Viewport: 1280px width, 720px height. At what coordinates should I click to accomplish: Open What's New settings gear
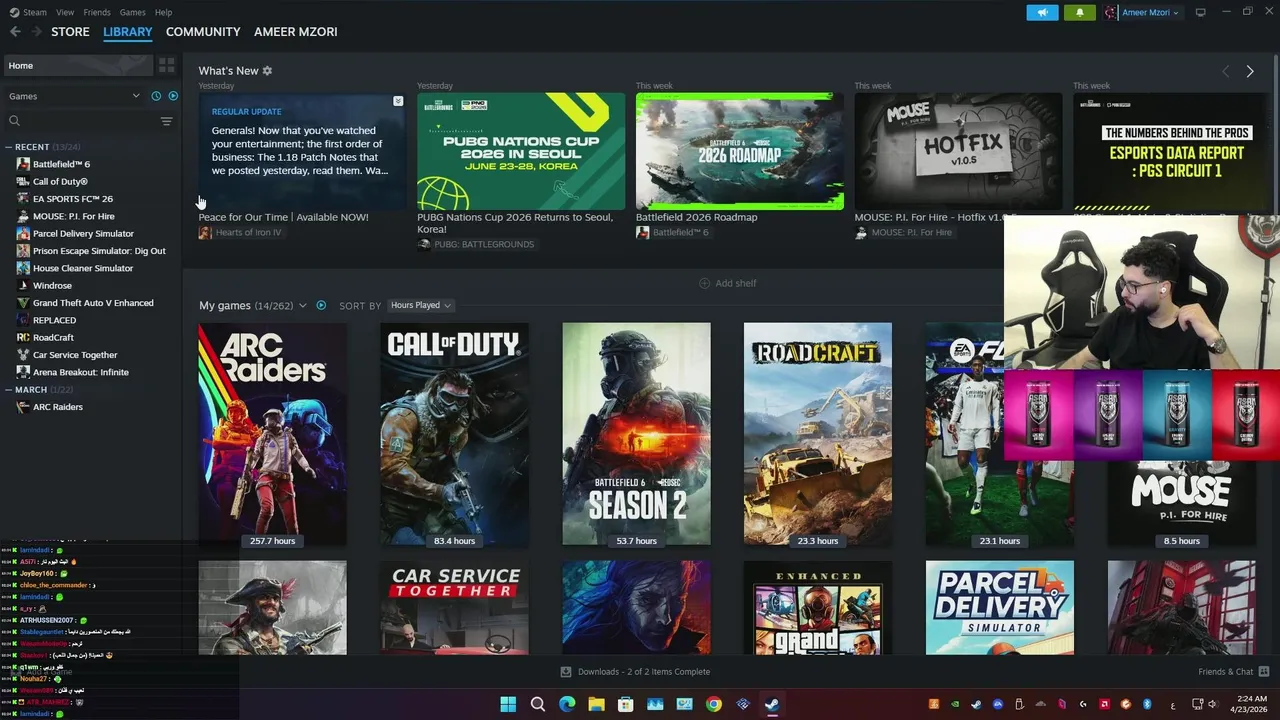pyautogui.click(x=267, y=71)
